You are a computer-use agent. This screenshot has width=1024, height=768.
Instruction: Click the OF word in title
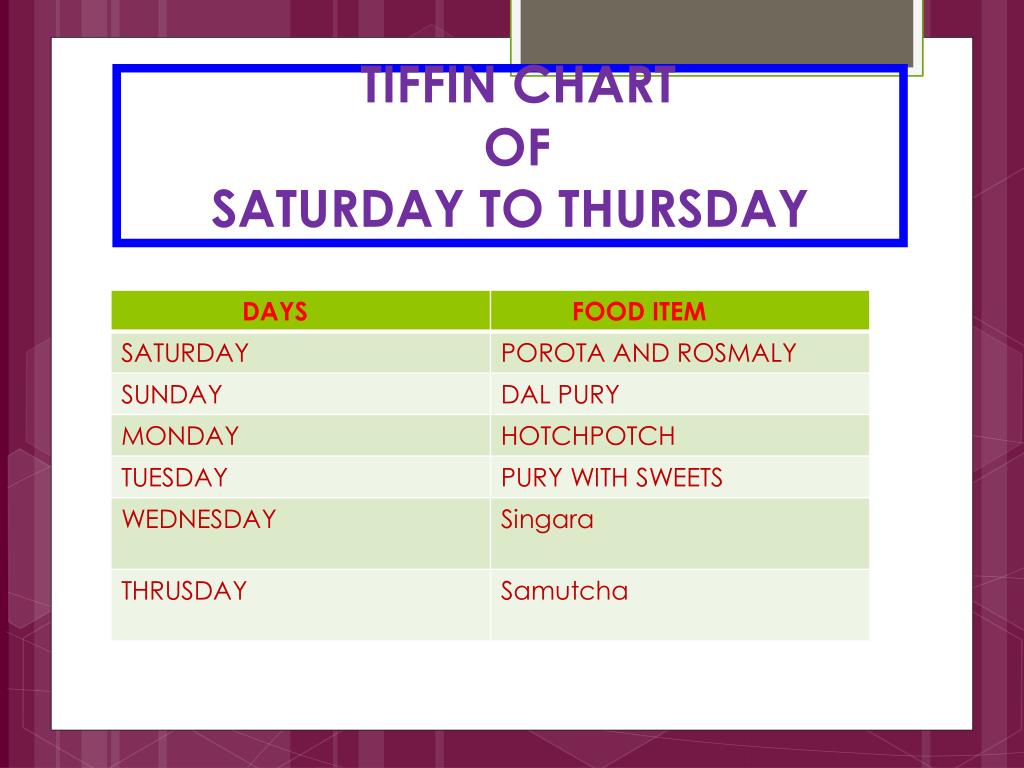coord(518,147)
